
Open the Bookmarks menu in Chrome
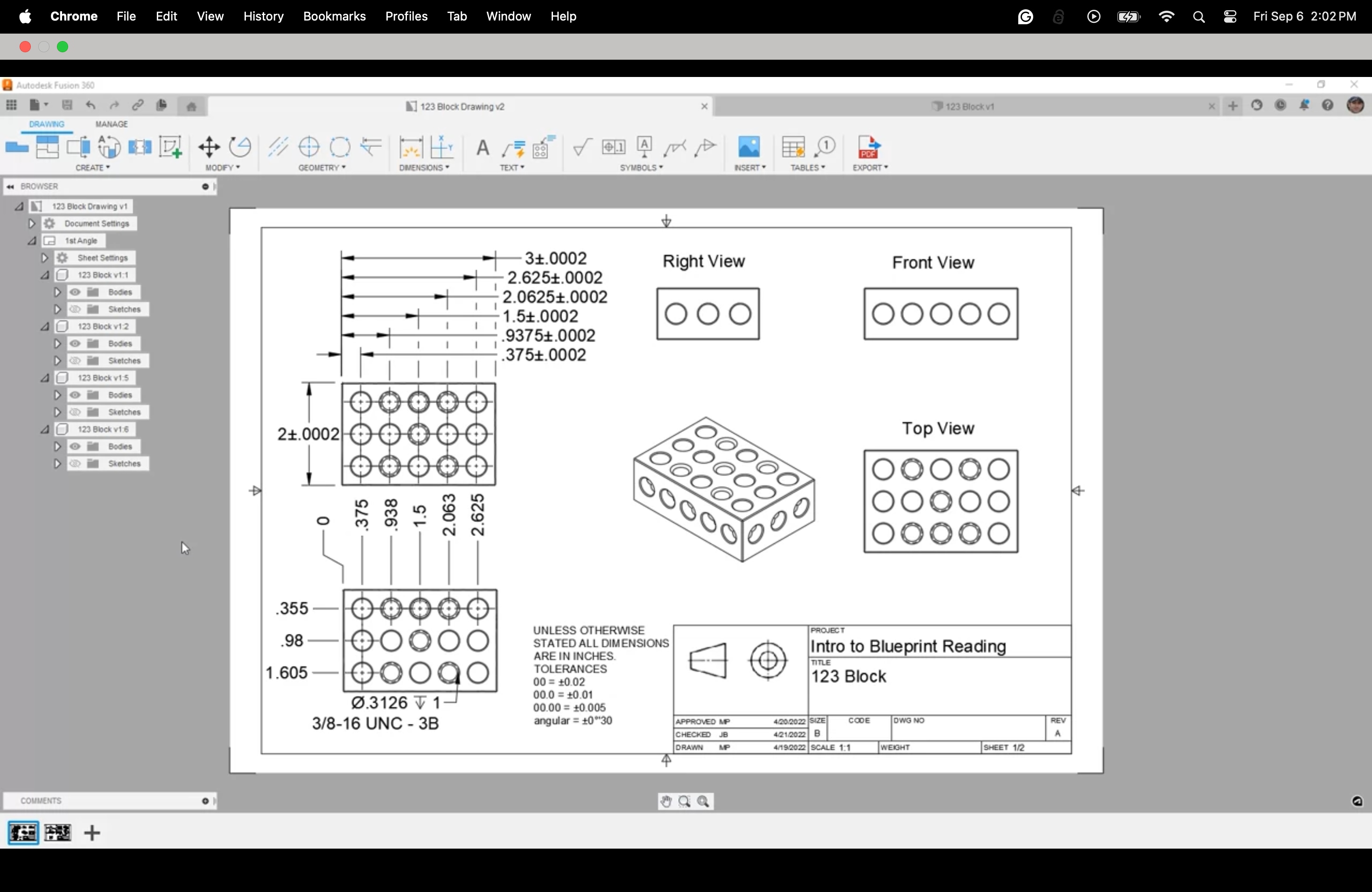point(334,16)
